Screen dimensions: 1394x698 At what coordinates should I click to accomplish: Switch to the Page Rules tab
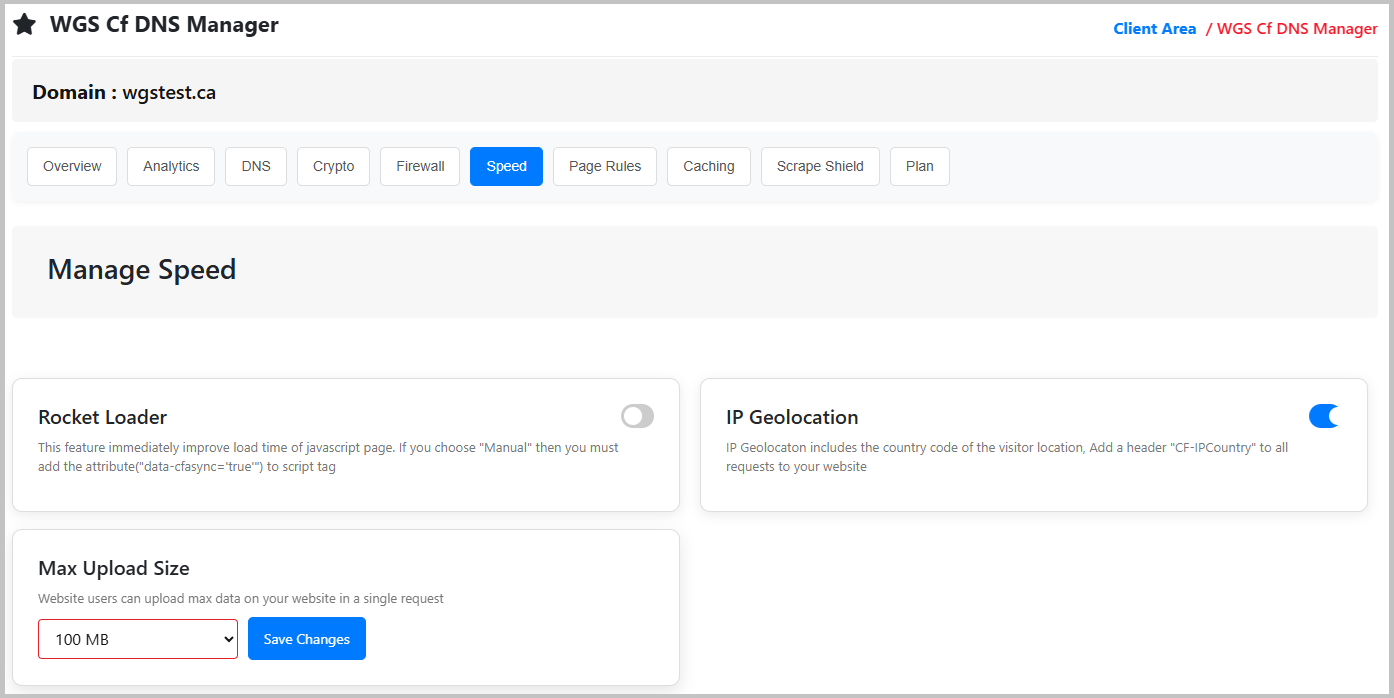pyautogui.click(x=604, y=166)
